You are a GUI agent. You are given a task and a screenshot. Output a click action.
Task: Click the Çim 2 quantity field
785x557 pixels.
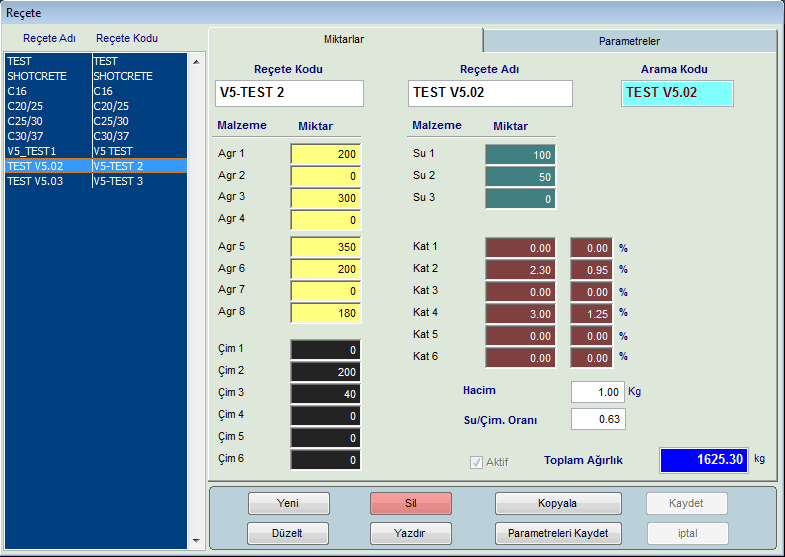tap(325, 372)
